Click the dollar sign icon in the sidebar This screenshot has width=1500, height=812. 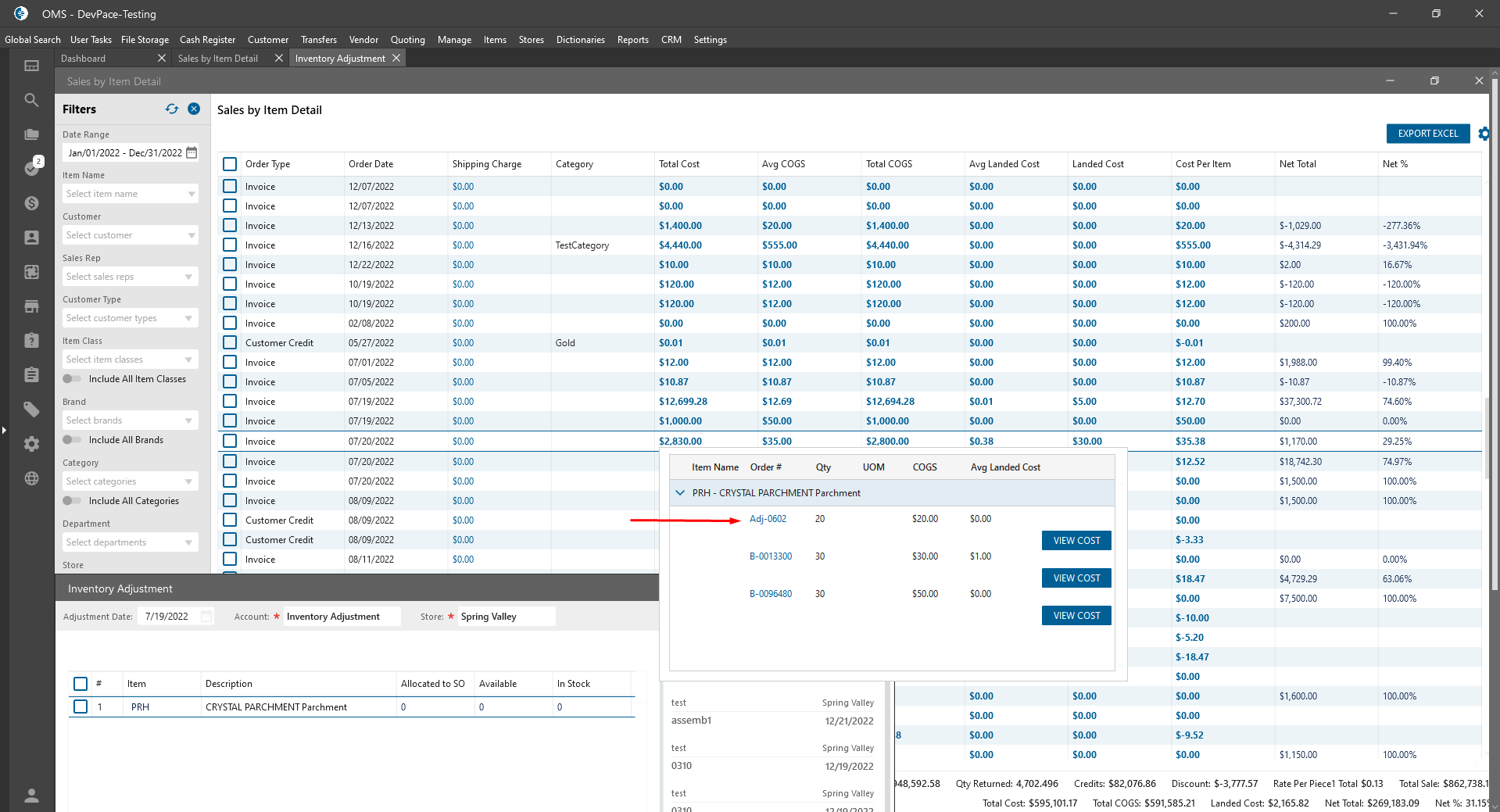[31, 203]
